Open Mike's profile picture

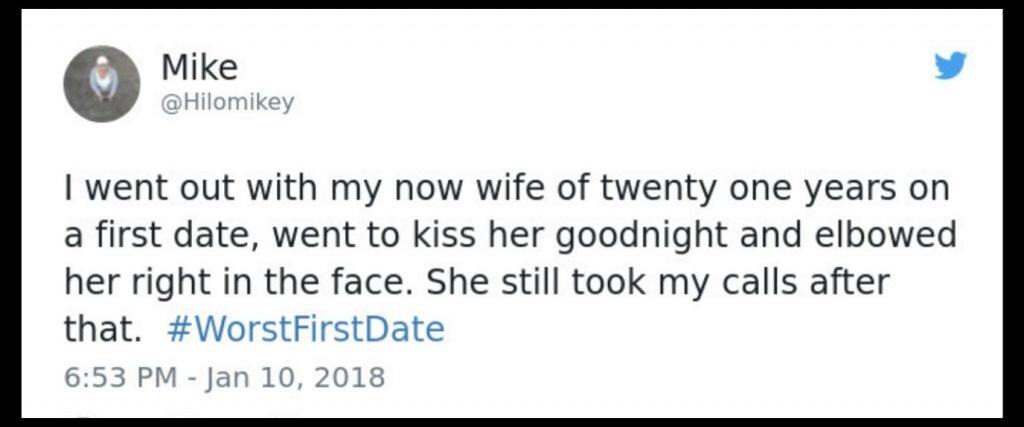point(102,83)
